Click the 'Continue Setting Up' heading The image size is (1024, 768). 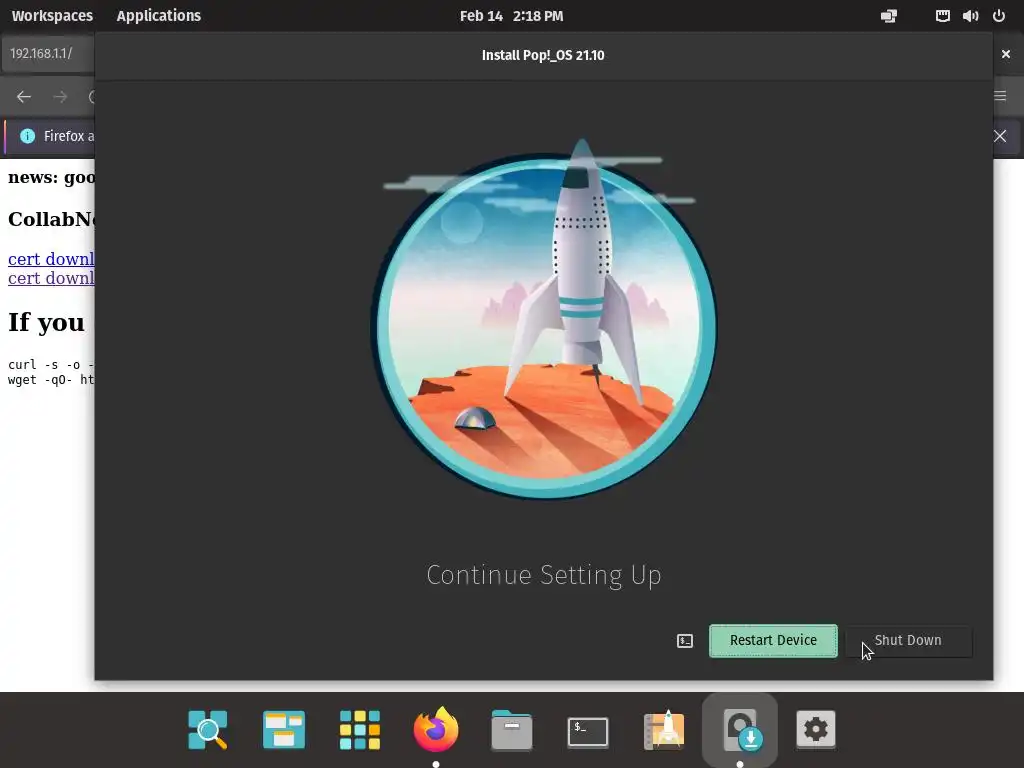point(544,575)
